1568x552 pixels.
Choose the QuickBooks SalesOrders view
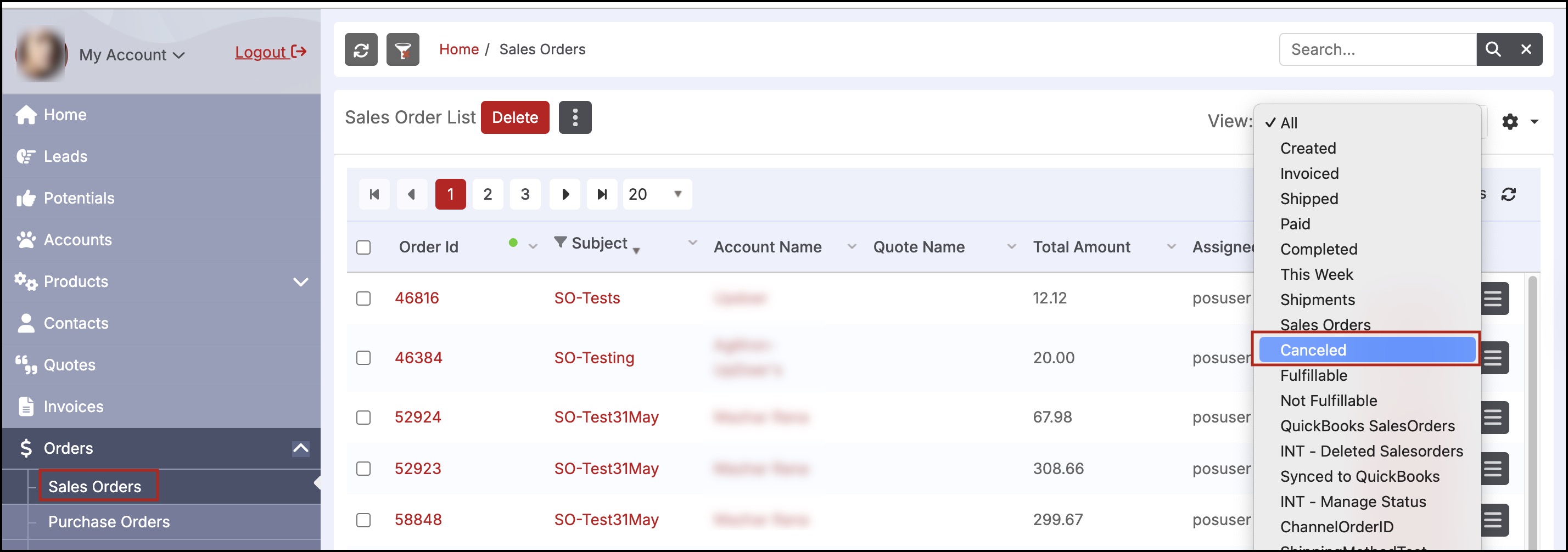1367,426
